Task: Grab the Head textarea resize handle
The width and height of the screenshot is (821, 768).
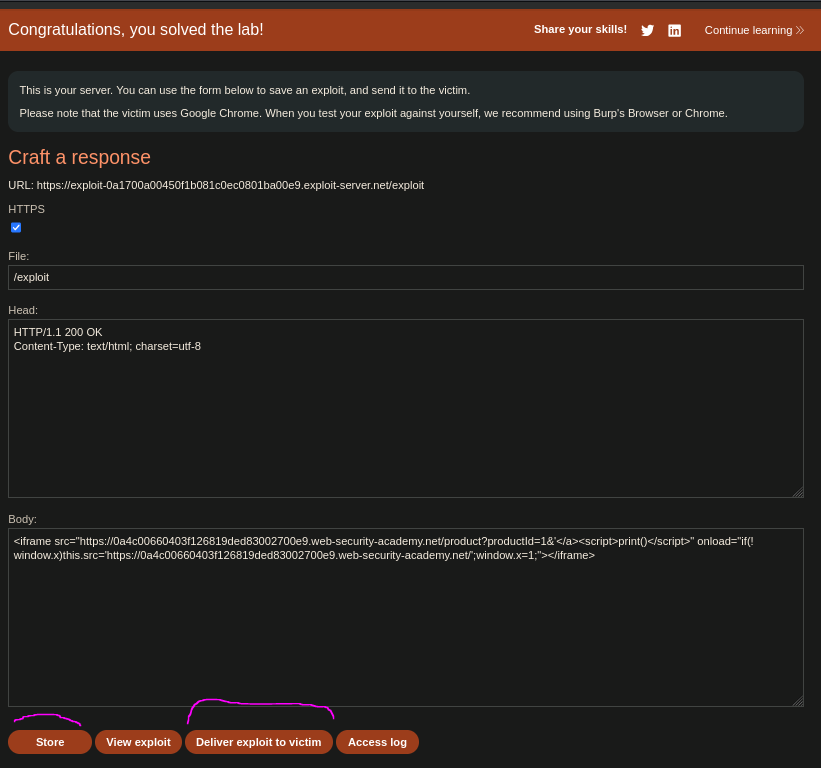Action: [x=798, y=492]
